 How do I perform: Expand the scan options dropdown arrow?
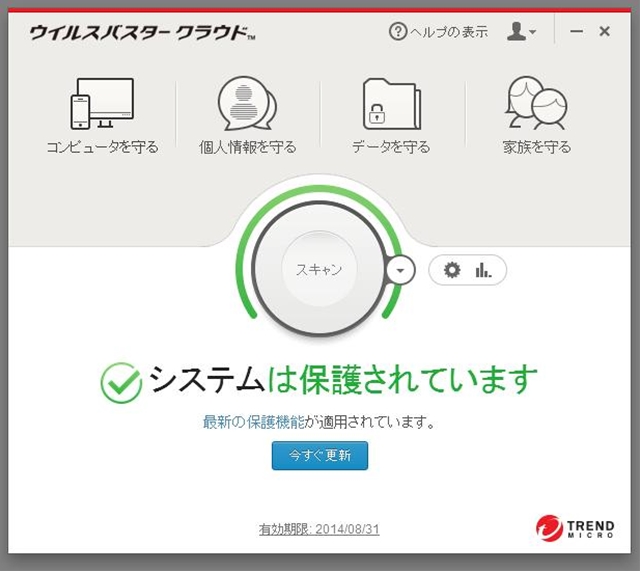[400, 270]
